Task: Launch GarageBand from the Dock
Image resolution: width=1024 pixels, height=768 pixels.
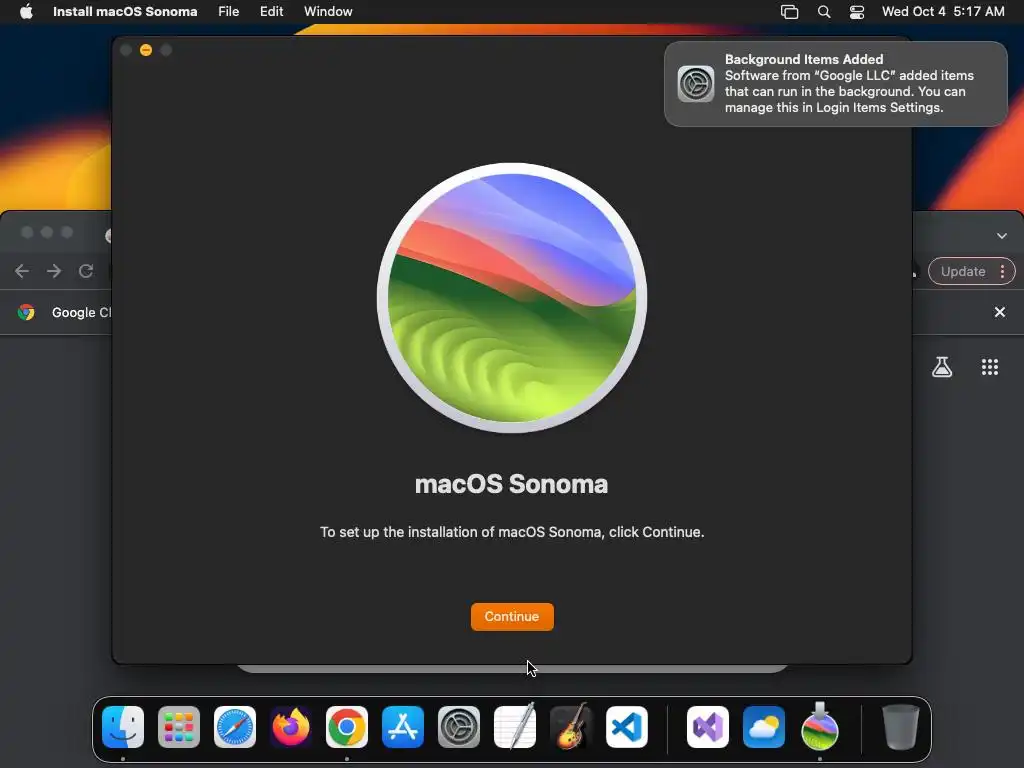Action: pyautogui.click(x=571, y=726)
